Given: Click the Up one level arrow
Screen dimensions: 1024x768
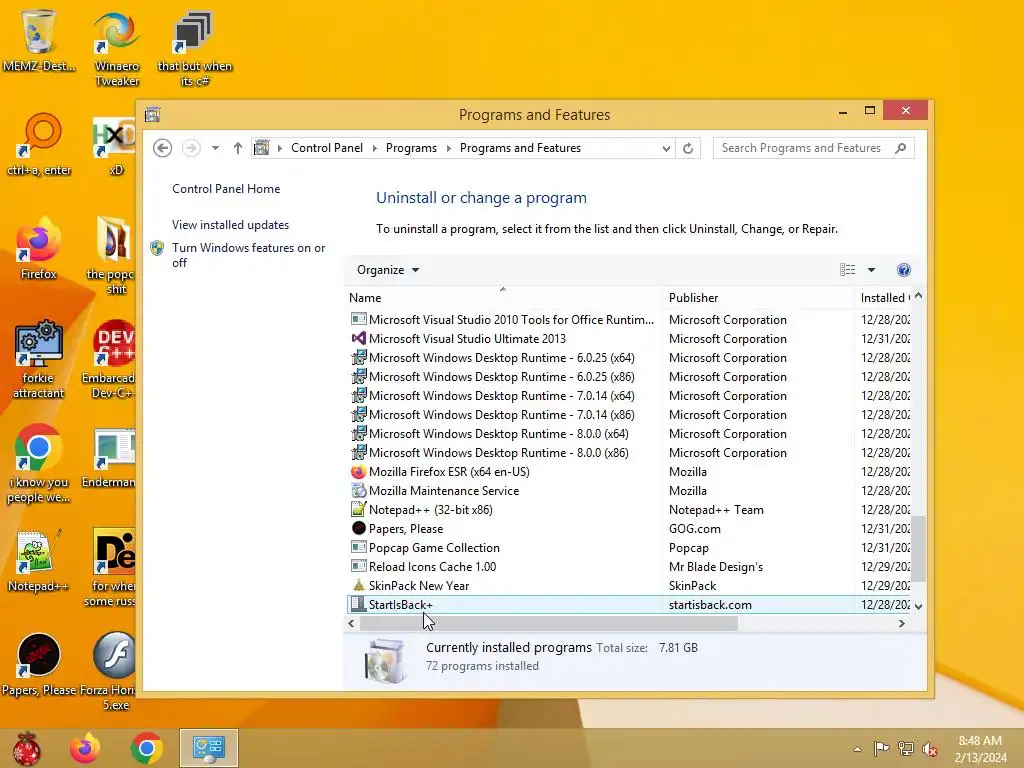Looking at the screenshot, I should tap(238, 148).
